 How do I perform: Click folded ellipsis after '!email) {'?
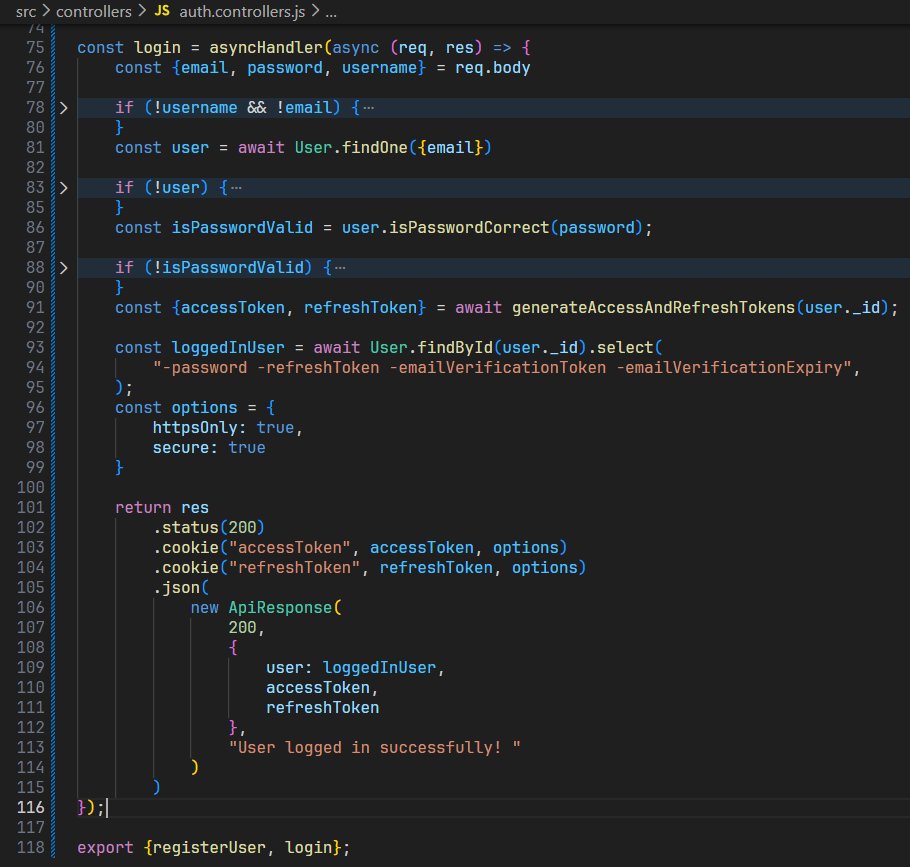369,108
